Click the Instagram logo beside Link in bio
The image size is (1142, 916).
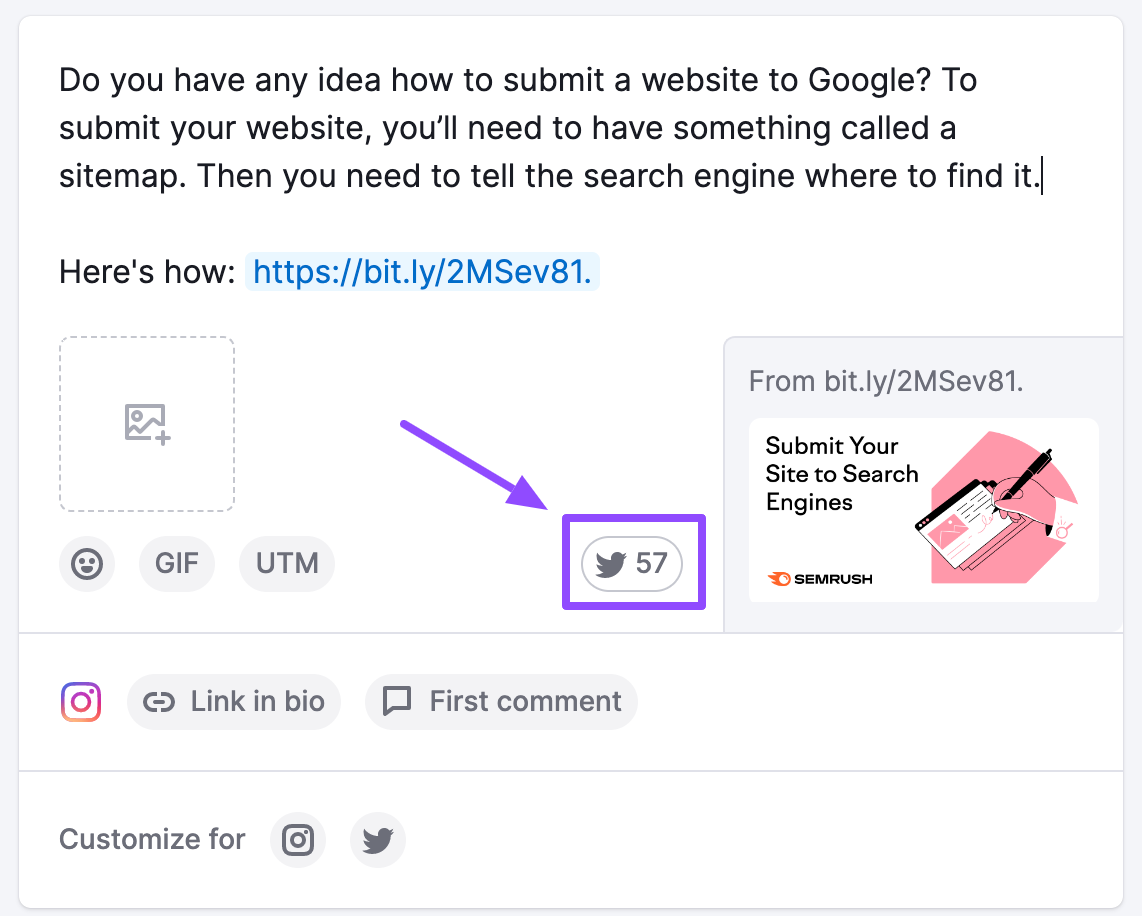[81, 702]
